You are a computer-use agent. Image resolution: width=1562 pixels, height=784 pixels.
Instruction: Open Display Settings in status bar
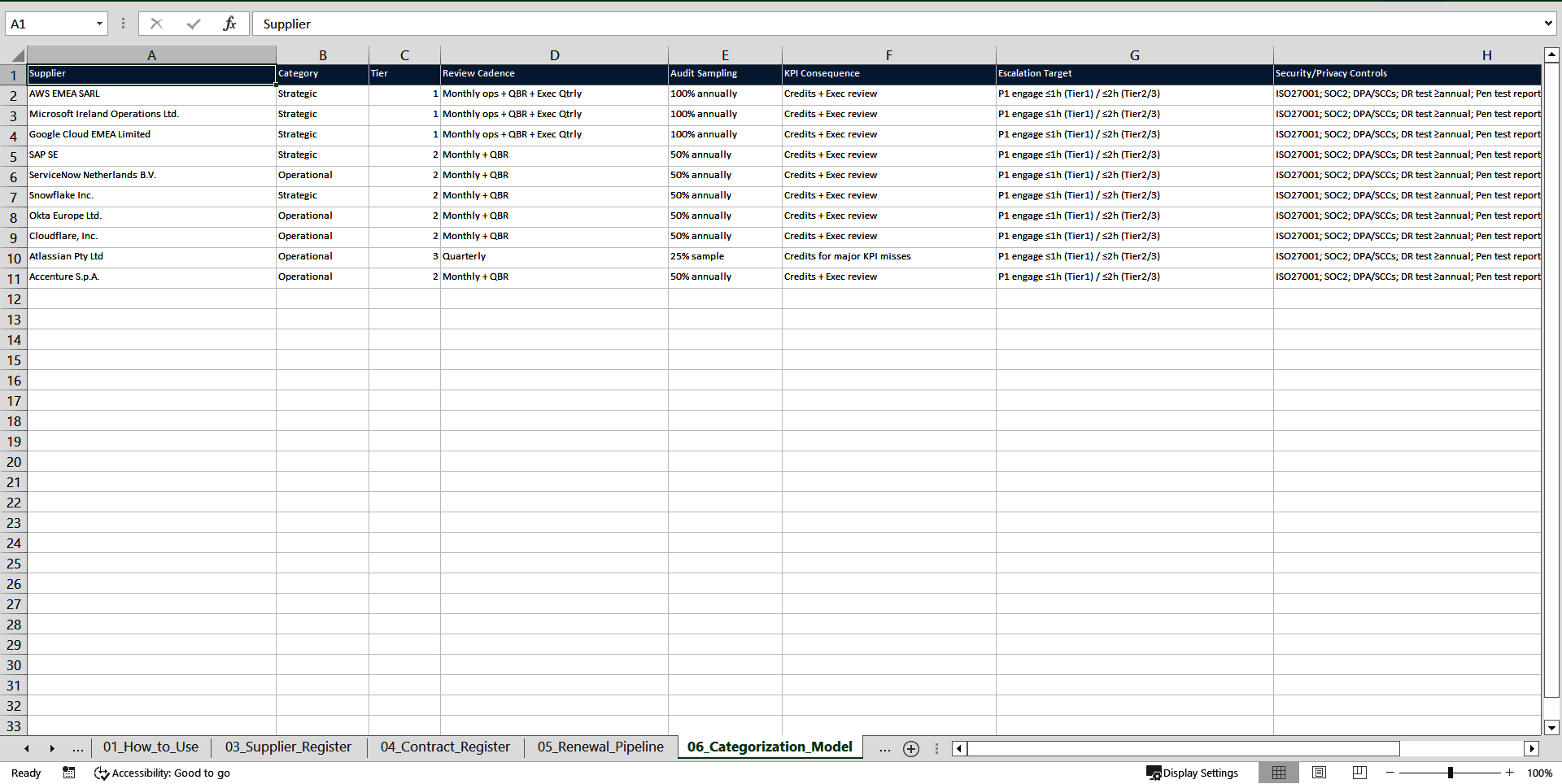coord(1192,773)
